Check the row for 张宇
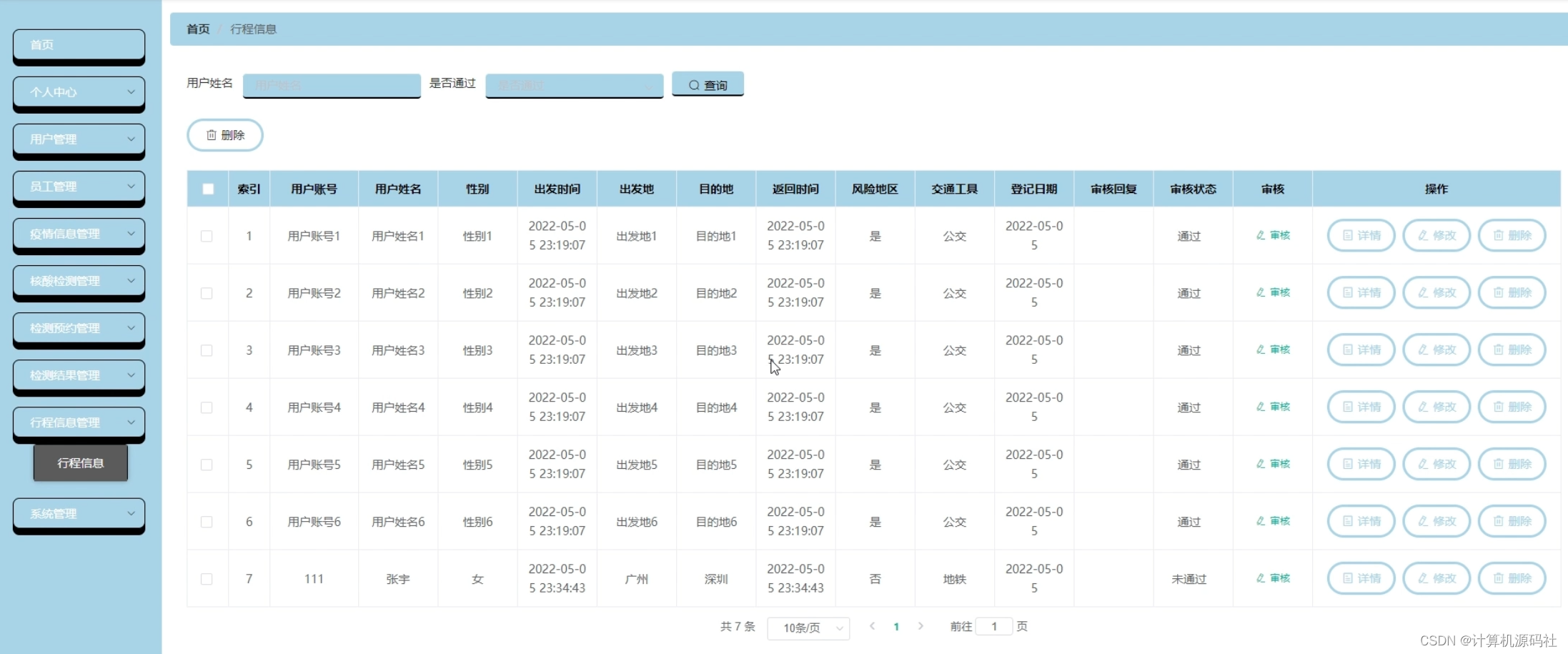Screen dimensions: 1568x654 tap(207, 579)
